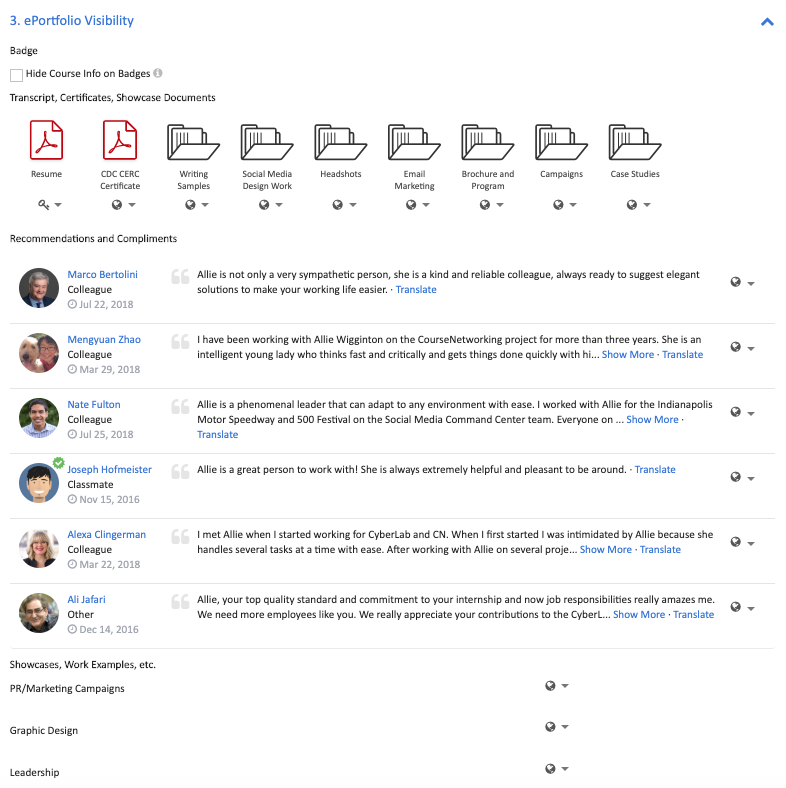Show More of Alexa Clingerman's recommendation
Image resolution: width=786 pixels, height=788 pixels.
pyautogui.click(x=606, y=549)
